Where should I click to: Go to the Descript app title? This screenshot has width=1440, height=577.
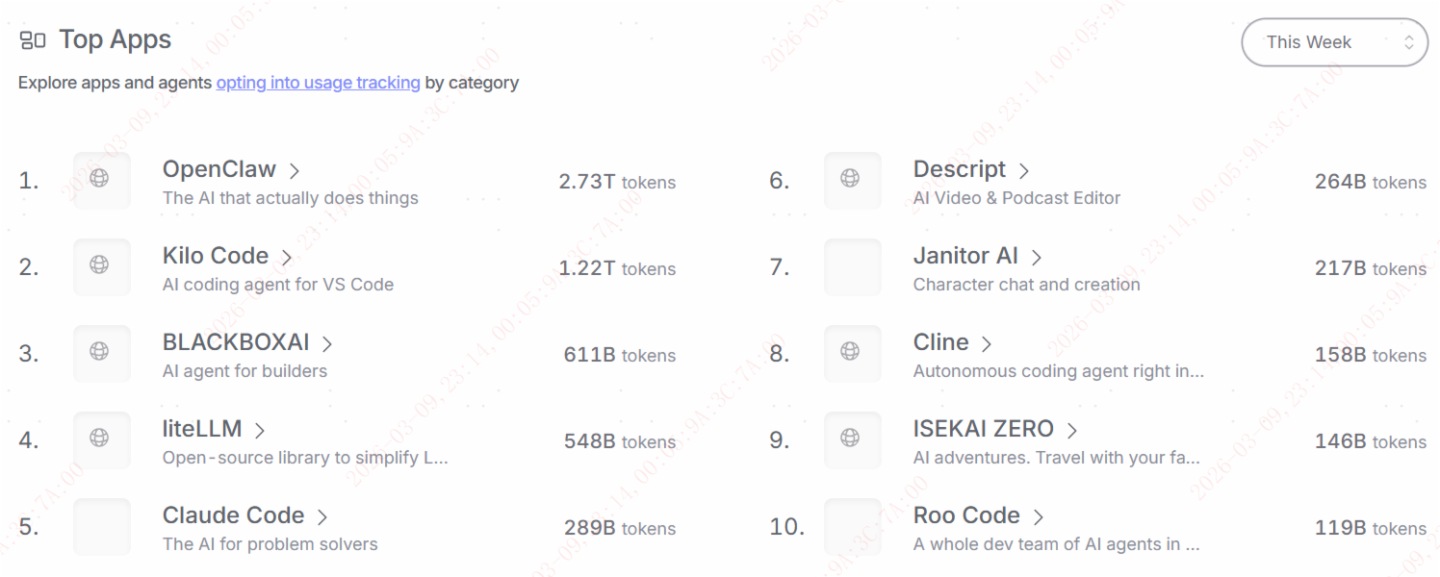959,170
